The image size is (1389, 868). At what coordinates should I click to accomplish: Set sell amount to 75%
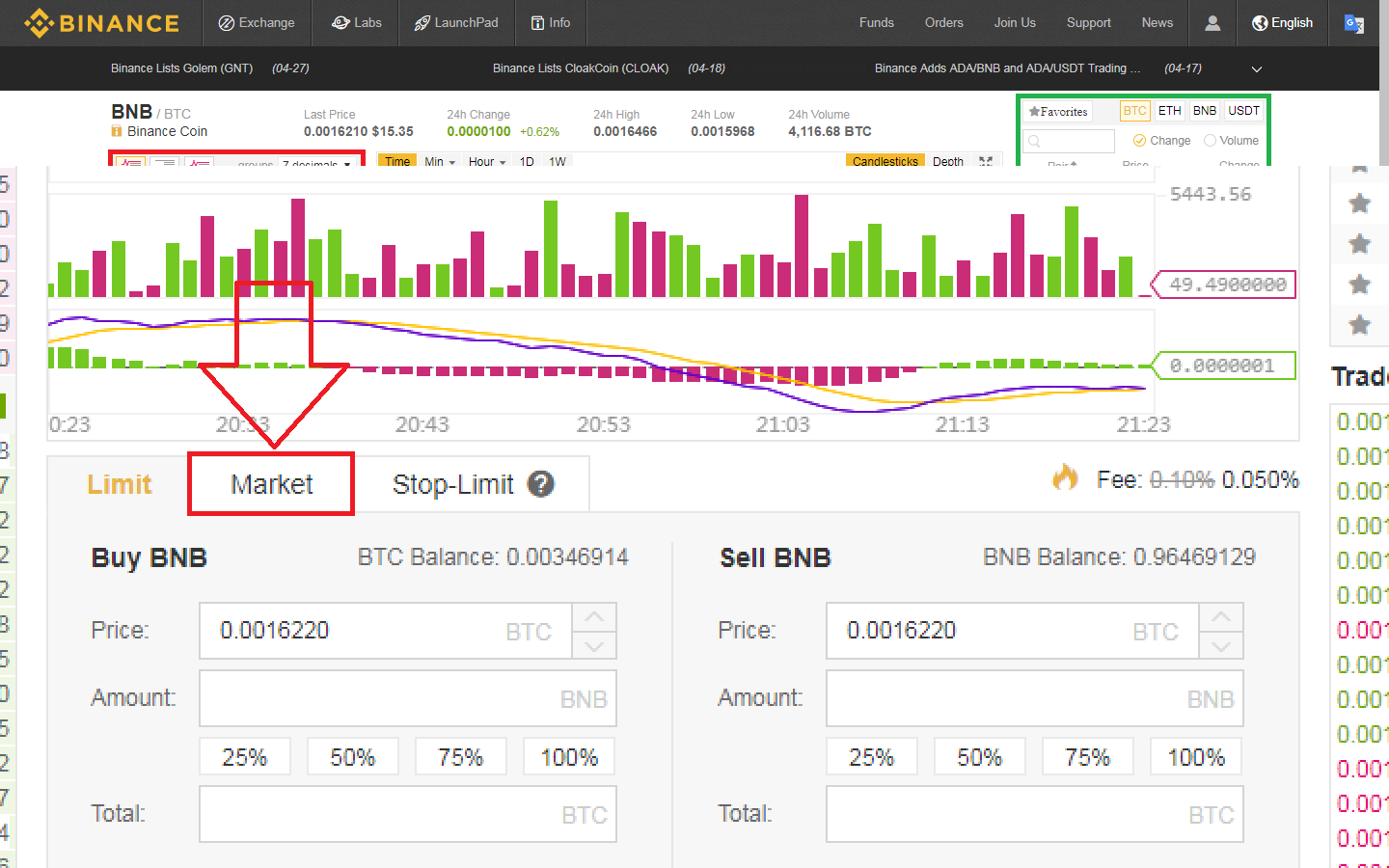coord(1088,757)
